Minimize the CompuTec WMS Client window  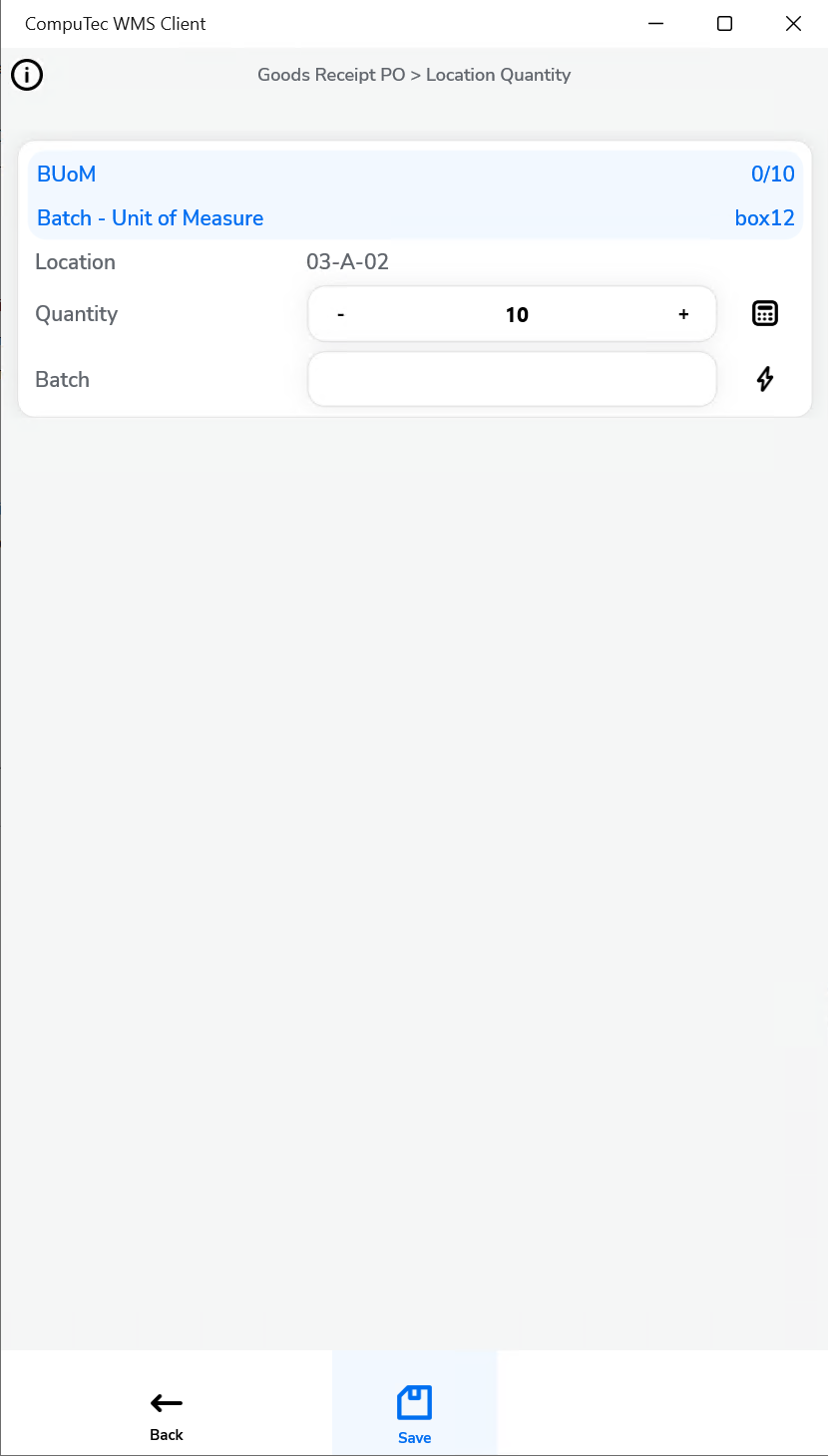(x=655, y=24)
